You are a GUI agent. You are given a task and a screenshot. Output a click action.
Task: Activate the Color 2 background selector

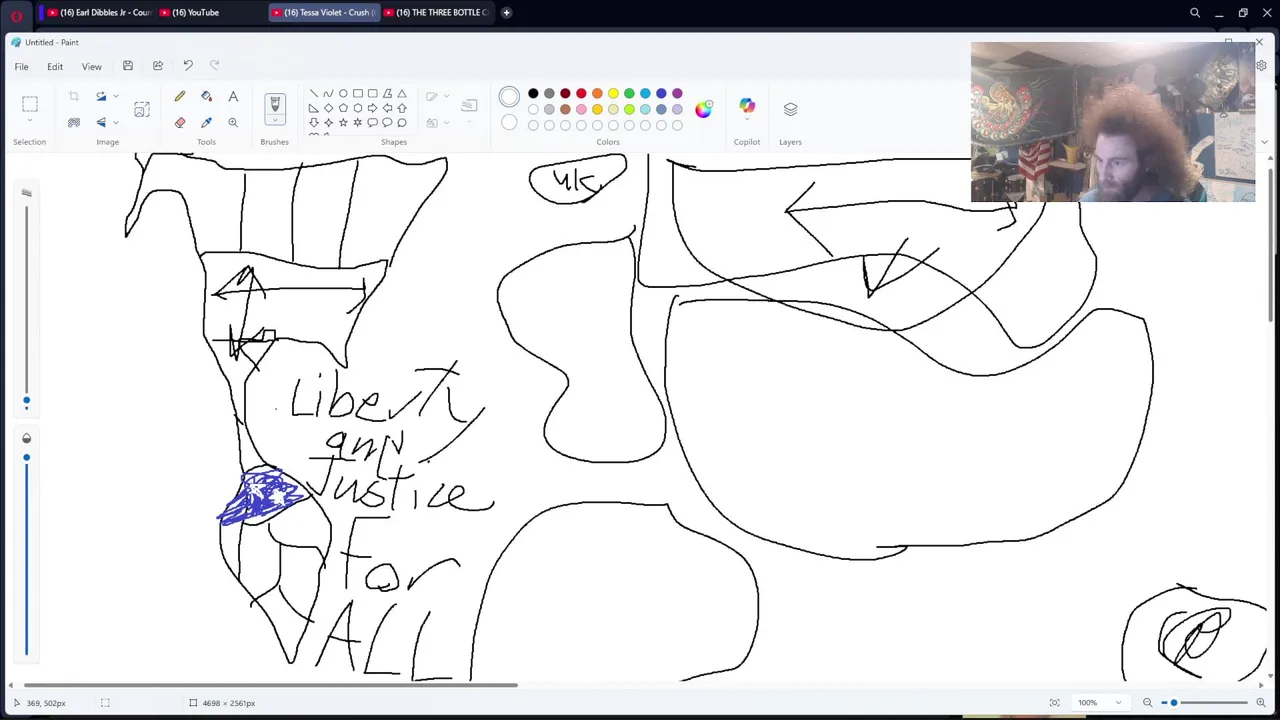509,123
